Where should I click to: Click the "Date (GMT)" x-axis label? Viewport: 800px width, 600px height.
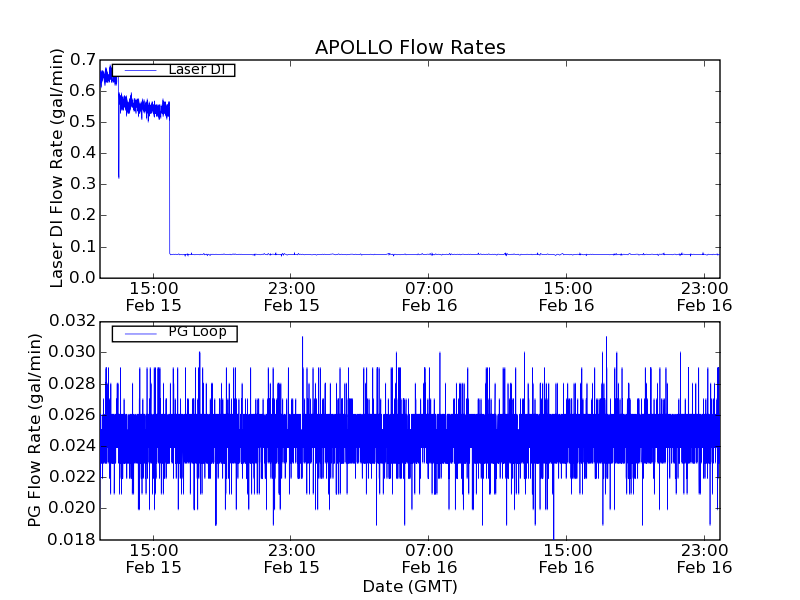(x=410, y=586)
